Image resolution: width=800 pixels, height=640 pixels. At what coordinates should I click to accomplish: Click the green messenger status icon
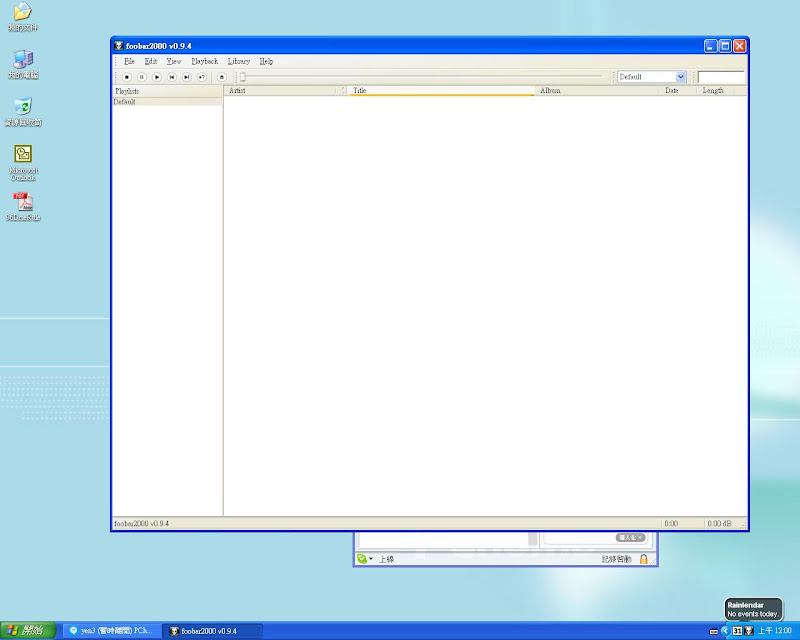(x=362, y=559)
